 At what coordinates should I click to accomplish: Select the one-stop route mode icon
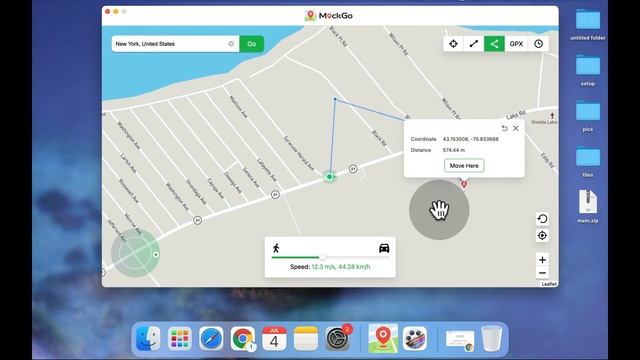pyautogui.click(x=473, y=44)
